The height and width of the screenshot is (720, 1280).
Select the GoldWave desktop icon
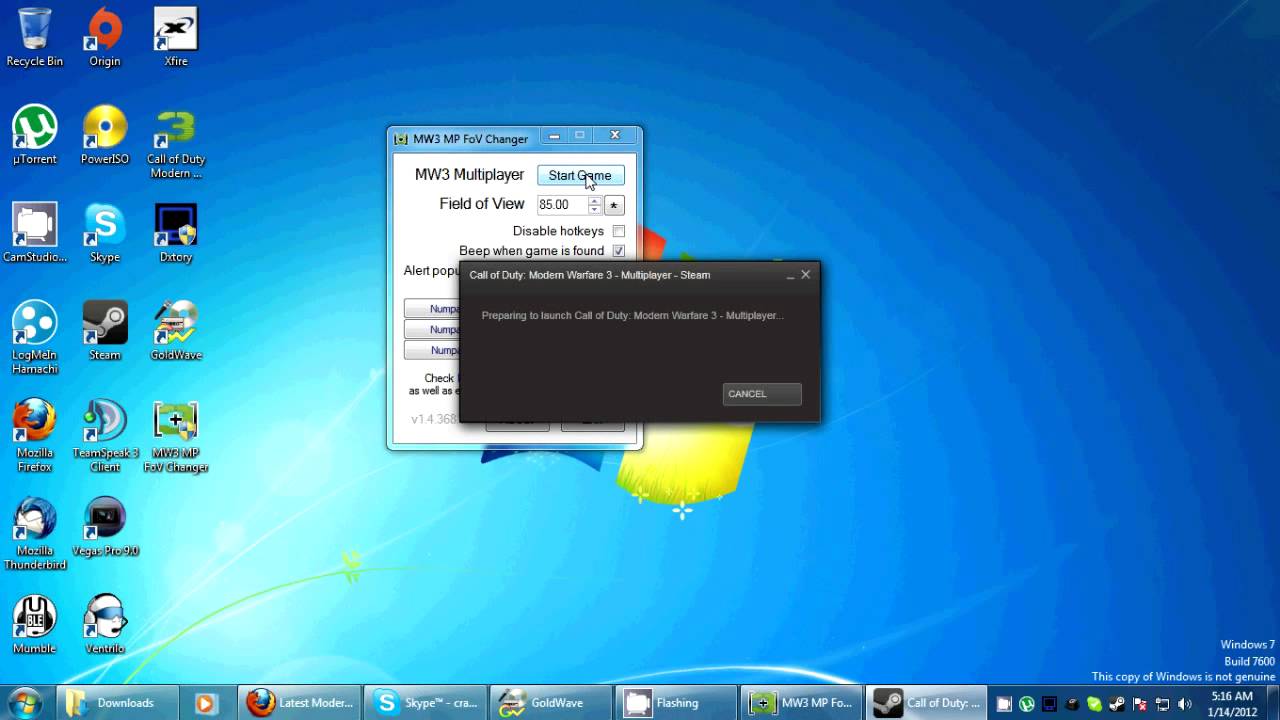[175, 331]
